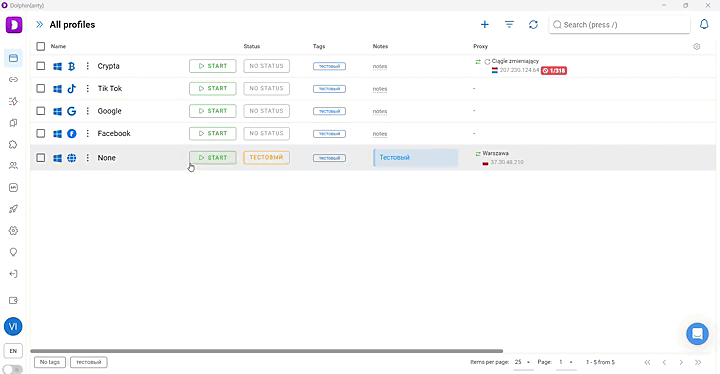Check the Google profile checkbox

click(x=41, y=111)
